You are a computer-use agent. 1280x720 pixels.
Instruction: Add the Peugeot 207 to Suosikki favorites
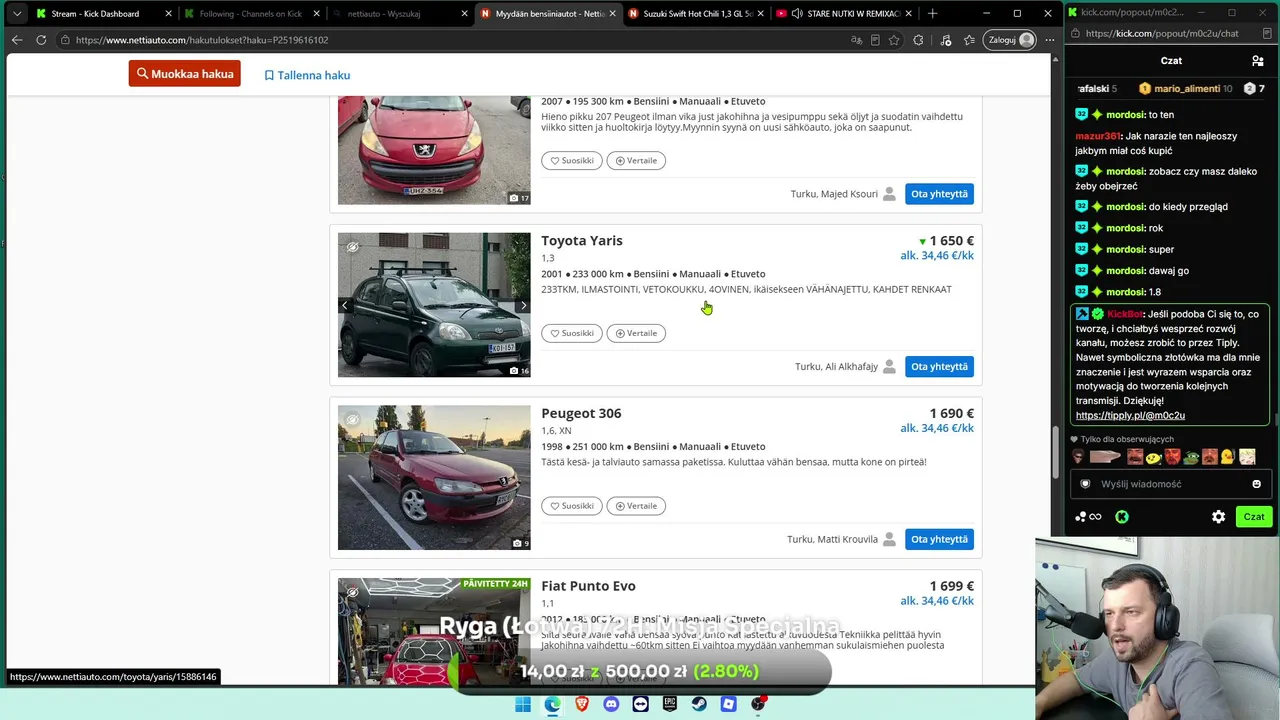coord(572,160)
